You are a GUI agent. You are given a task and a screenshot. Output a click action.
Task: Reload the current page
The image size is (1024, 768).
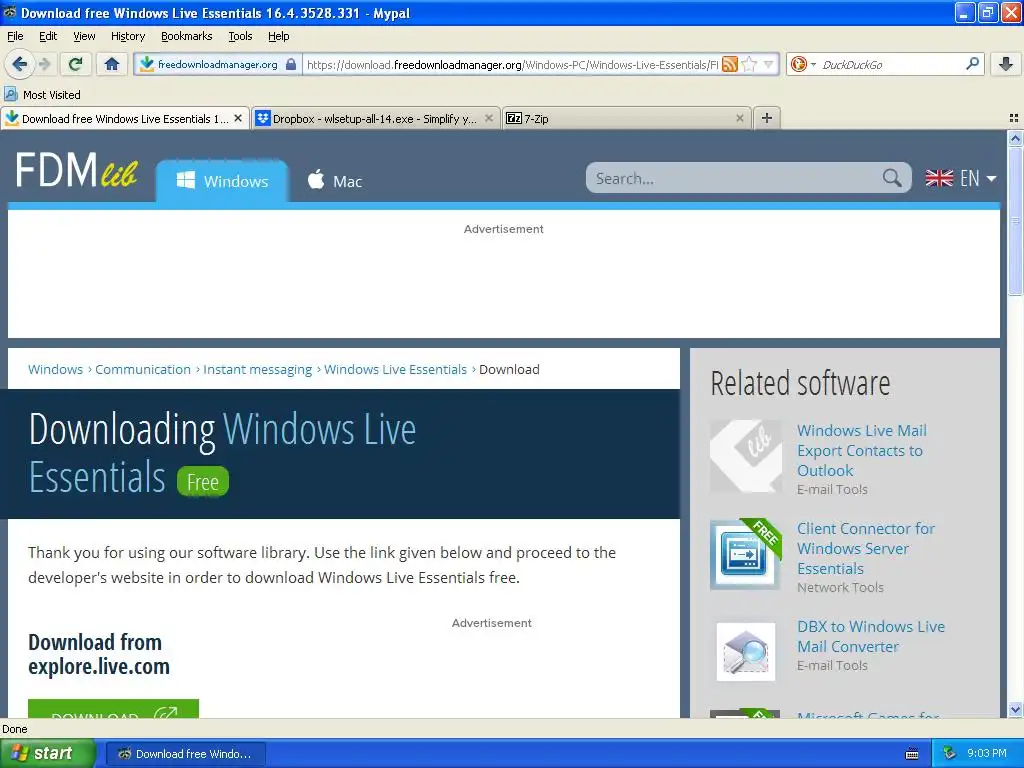pos(75,64)
